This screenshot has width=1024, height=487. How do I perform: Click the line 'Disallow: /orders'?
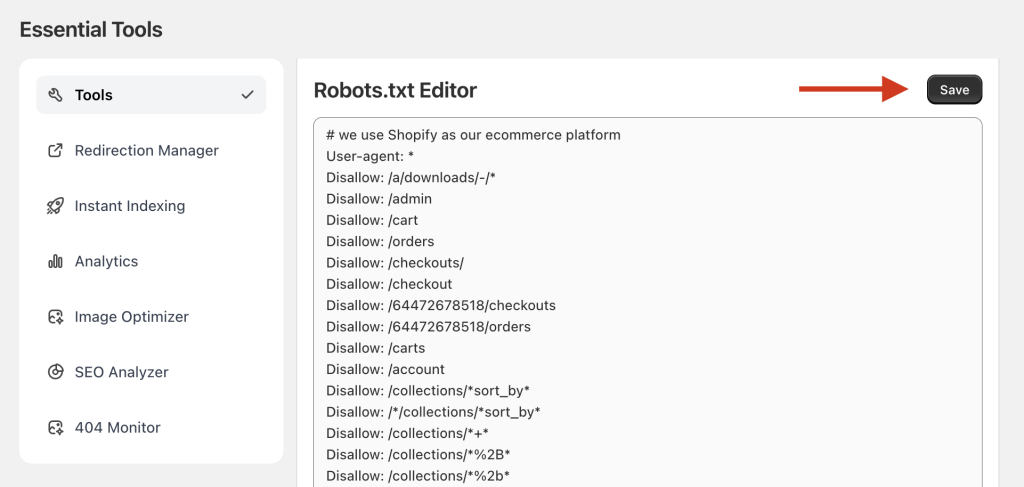(x=380, y=242)
